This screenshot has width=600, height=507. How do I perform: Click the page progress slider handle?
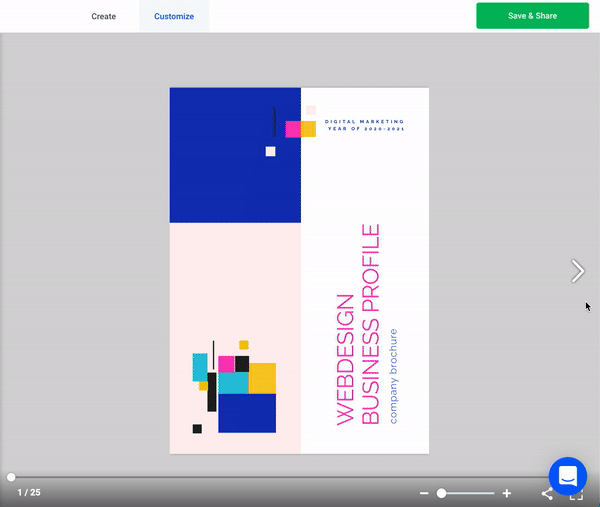click(x=11, y=477)
